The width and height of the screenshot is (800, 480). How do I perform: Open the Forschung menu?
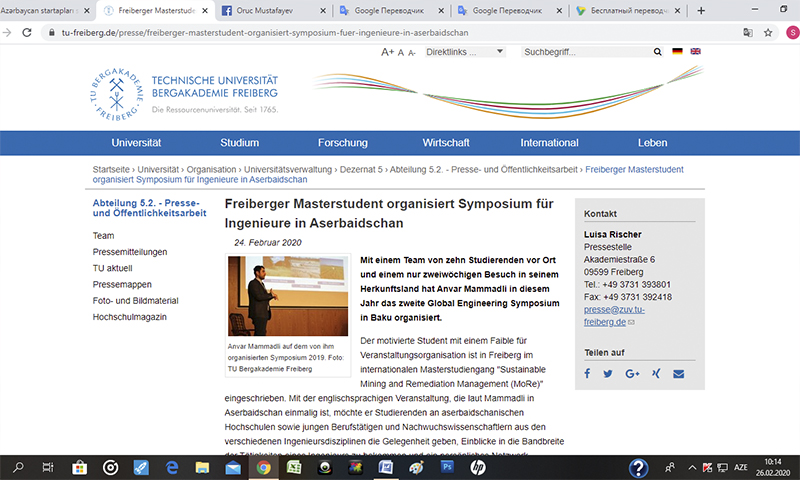[x=343, y=143]
